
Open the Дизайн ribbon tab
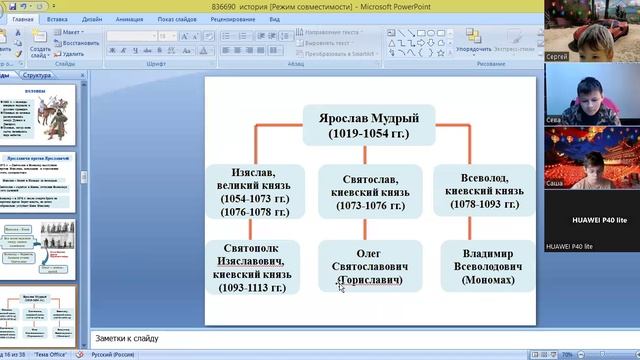(92, 19)
